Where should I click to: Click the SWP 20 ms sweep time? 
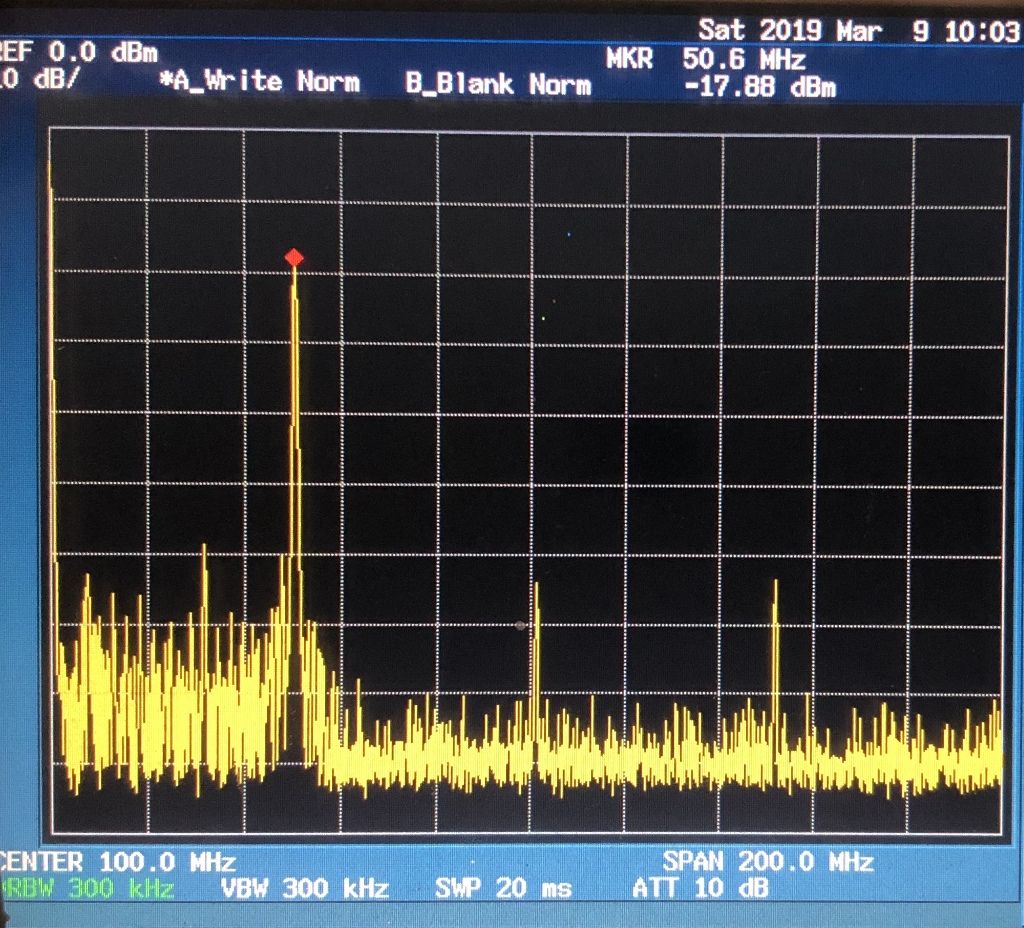coord(504,888)
